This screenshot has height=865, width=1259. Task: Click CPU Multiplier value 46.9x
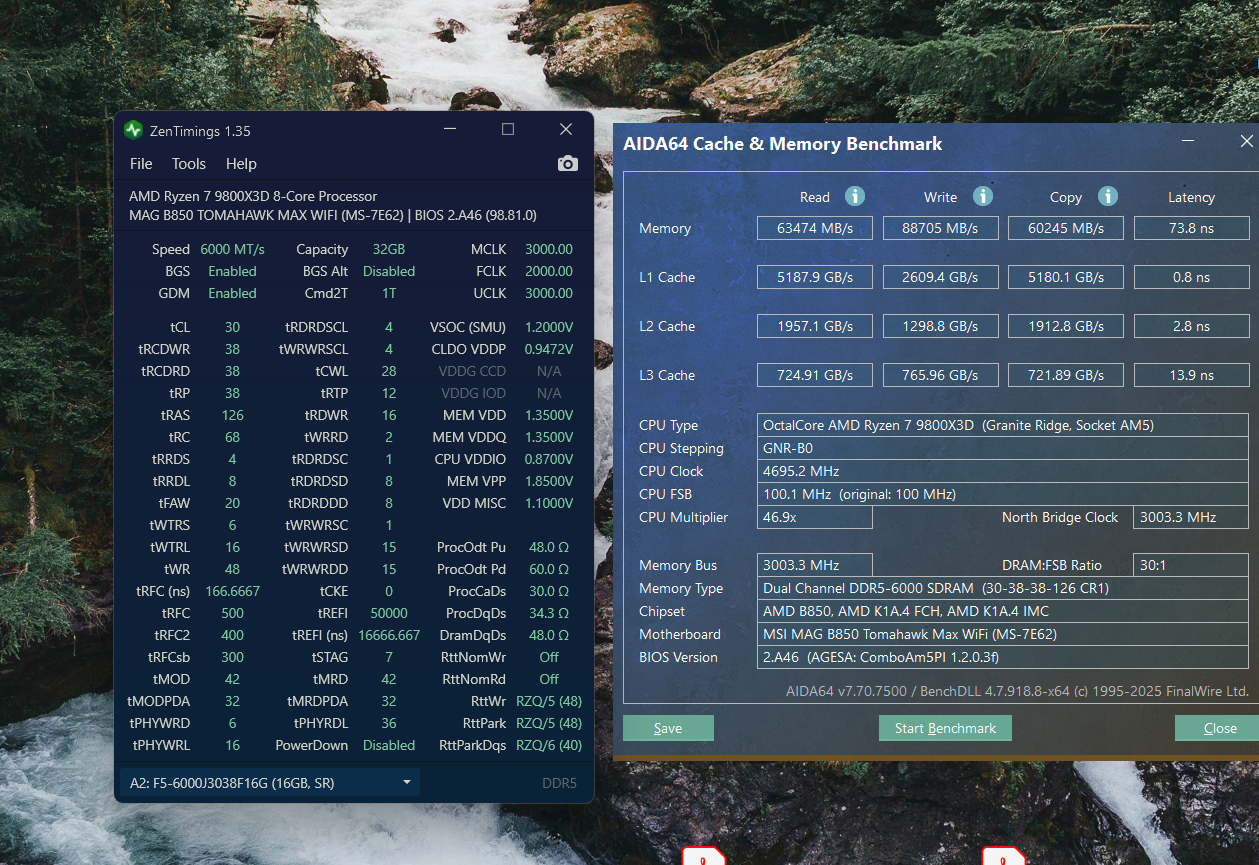(815, 517)
